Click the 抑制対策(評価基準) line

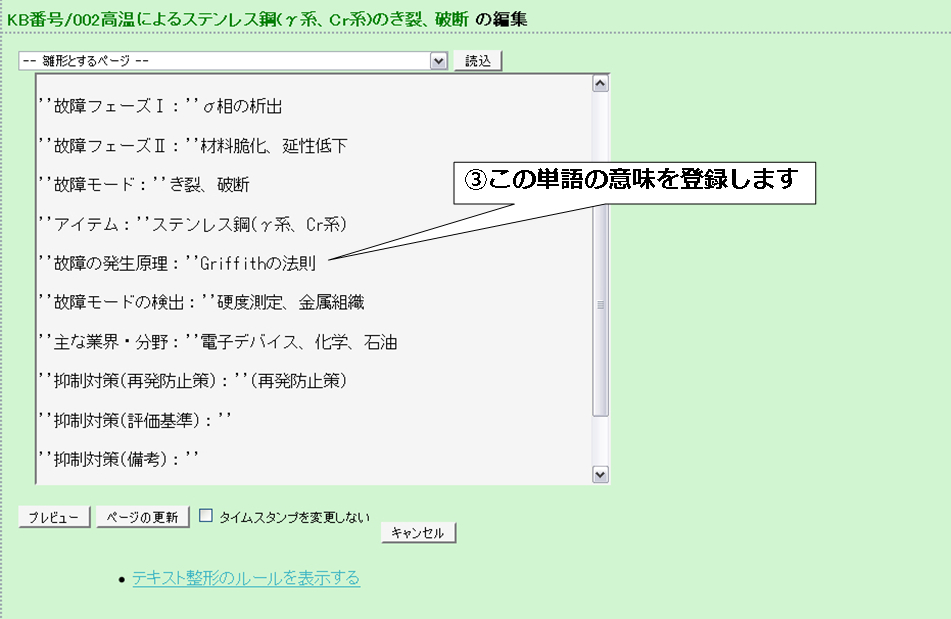click(x=134, y=420)
